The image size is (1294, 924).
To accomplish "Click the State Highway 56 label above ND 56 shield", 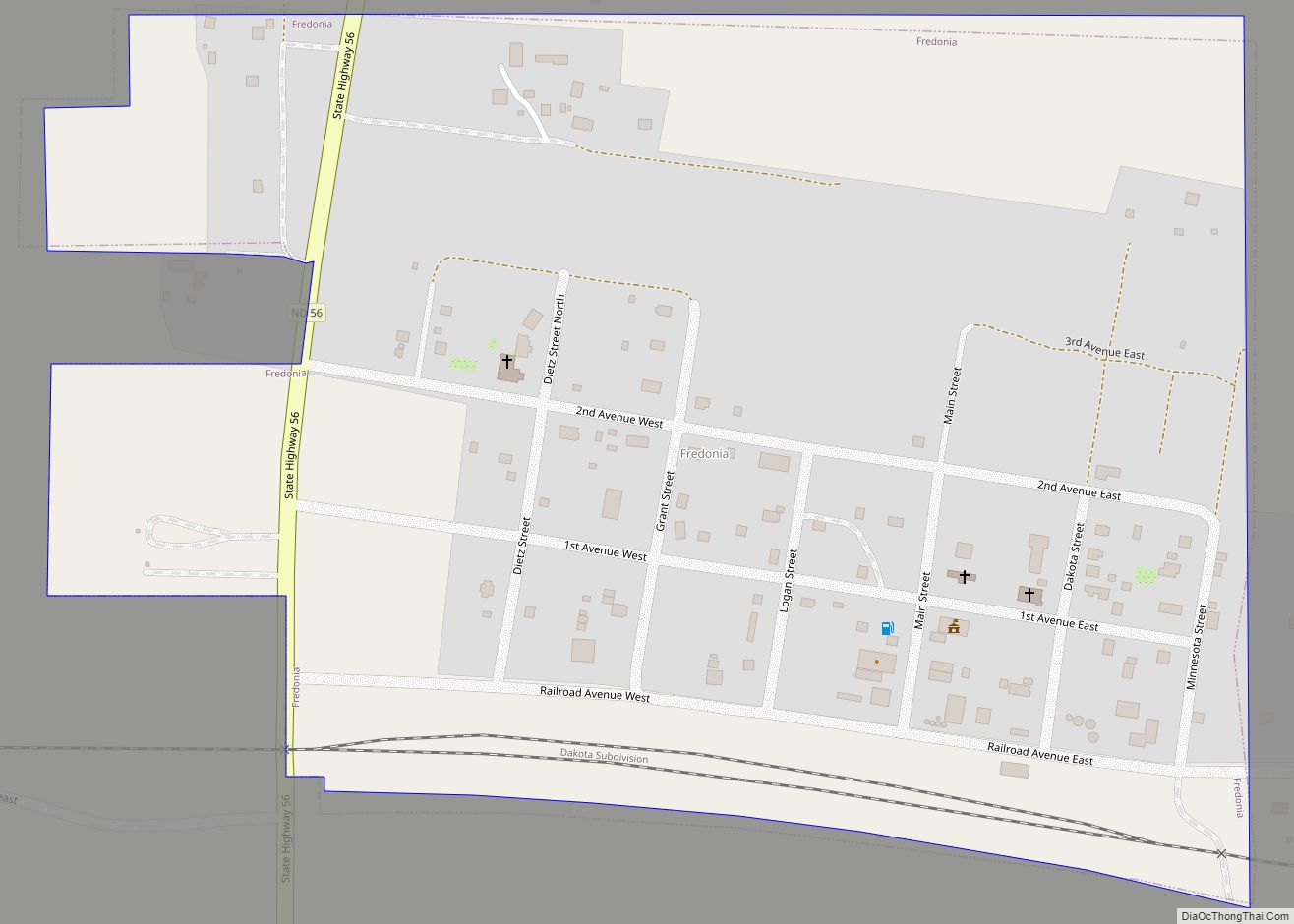I will 344,76.
